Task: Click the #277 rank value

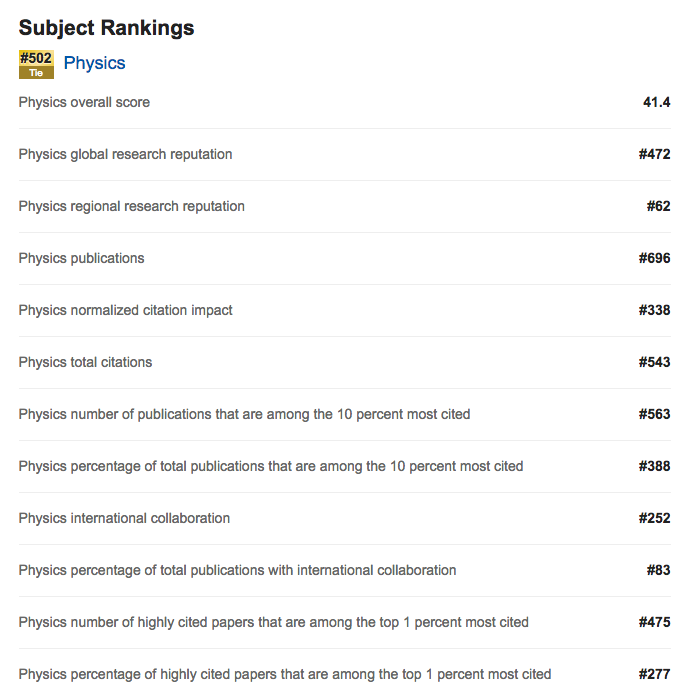Action: [x=654, y=674]
